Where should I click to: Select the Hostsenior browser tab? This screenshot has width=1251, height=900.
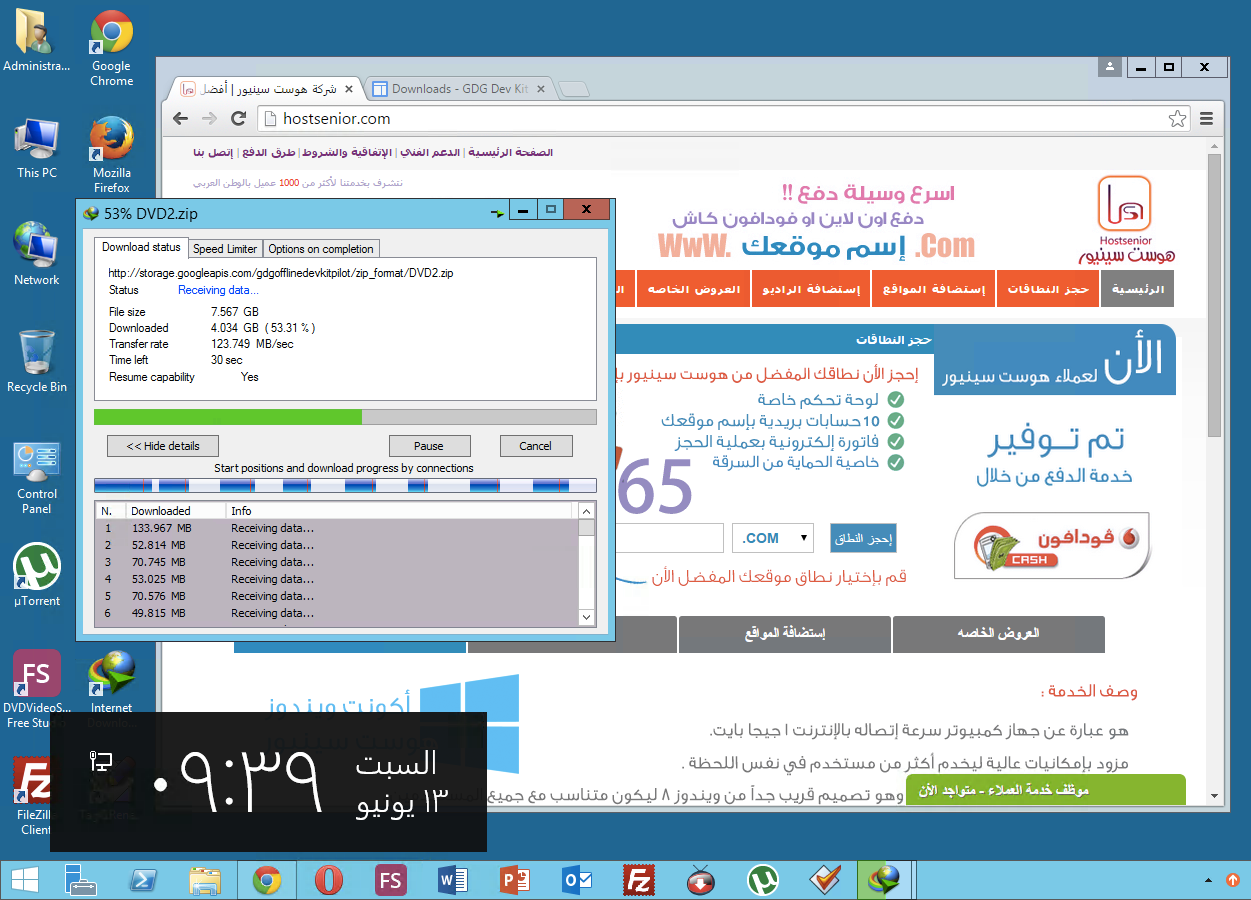pyautogui.click(x=267, y=89)
